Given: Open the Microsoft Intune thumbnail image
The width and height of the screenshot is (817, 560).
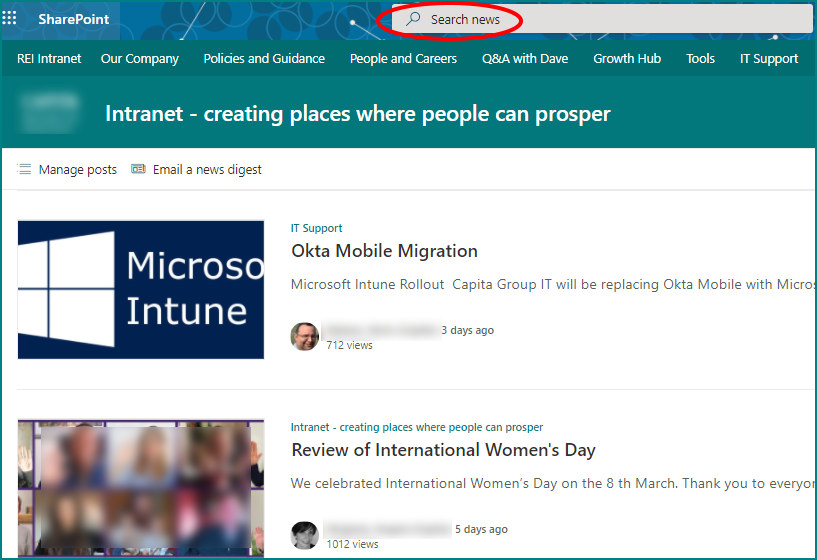Looking at the screenshot, I should (x=141, y=290).
